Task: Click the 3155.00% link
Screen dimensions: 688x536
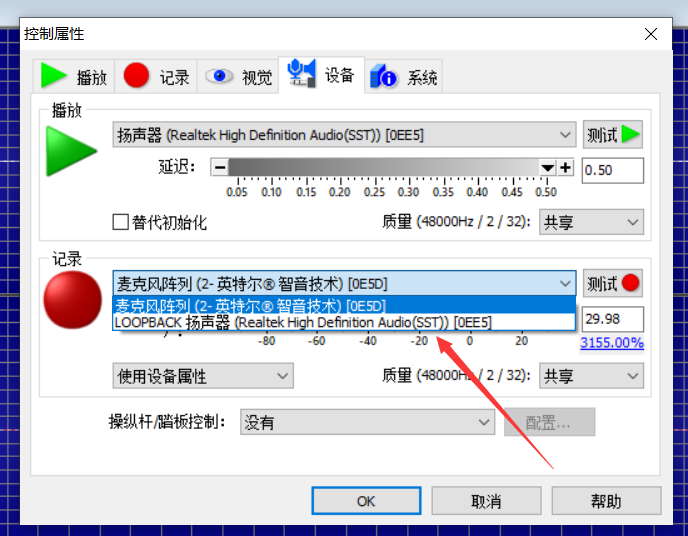Action: [612, 344]
